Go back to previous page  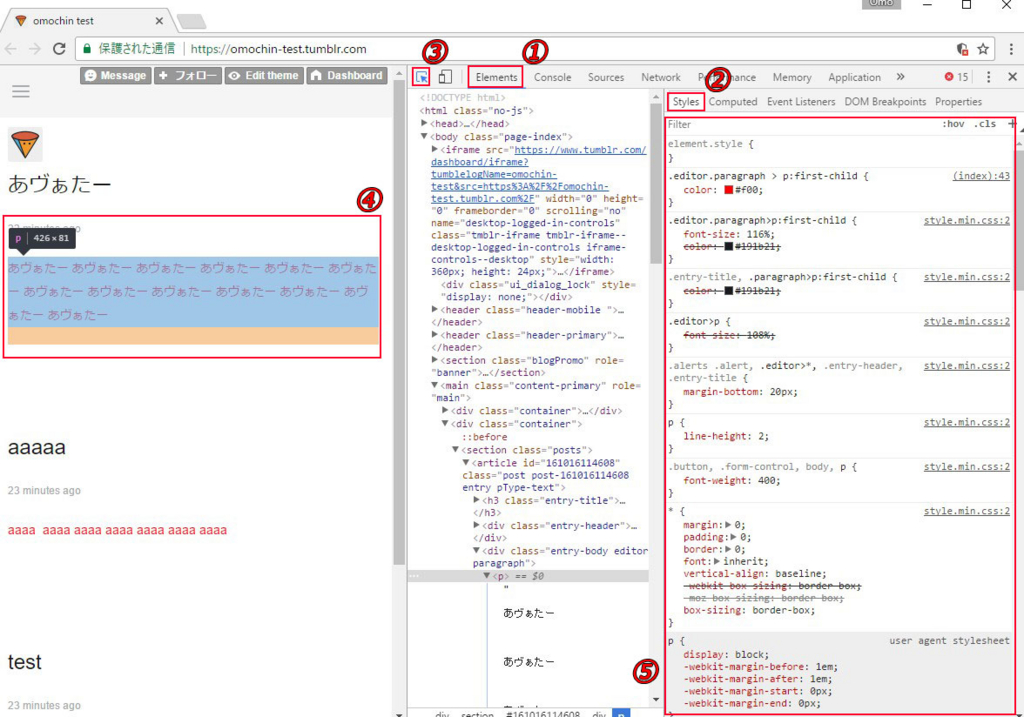11,48
